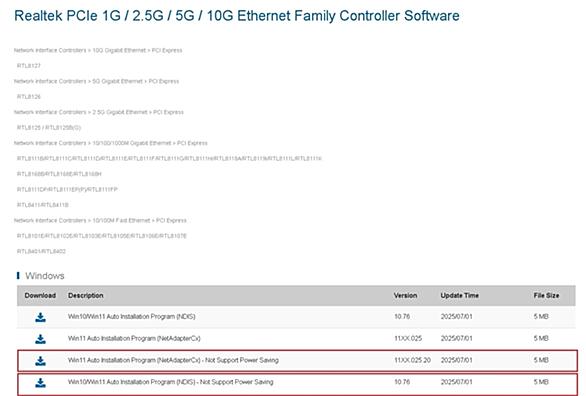The height and width of the screenshot is (396, 586).
Task: Open the RTL8127 product link
Action: tap(29, 66)
